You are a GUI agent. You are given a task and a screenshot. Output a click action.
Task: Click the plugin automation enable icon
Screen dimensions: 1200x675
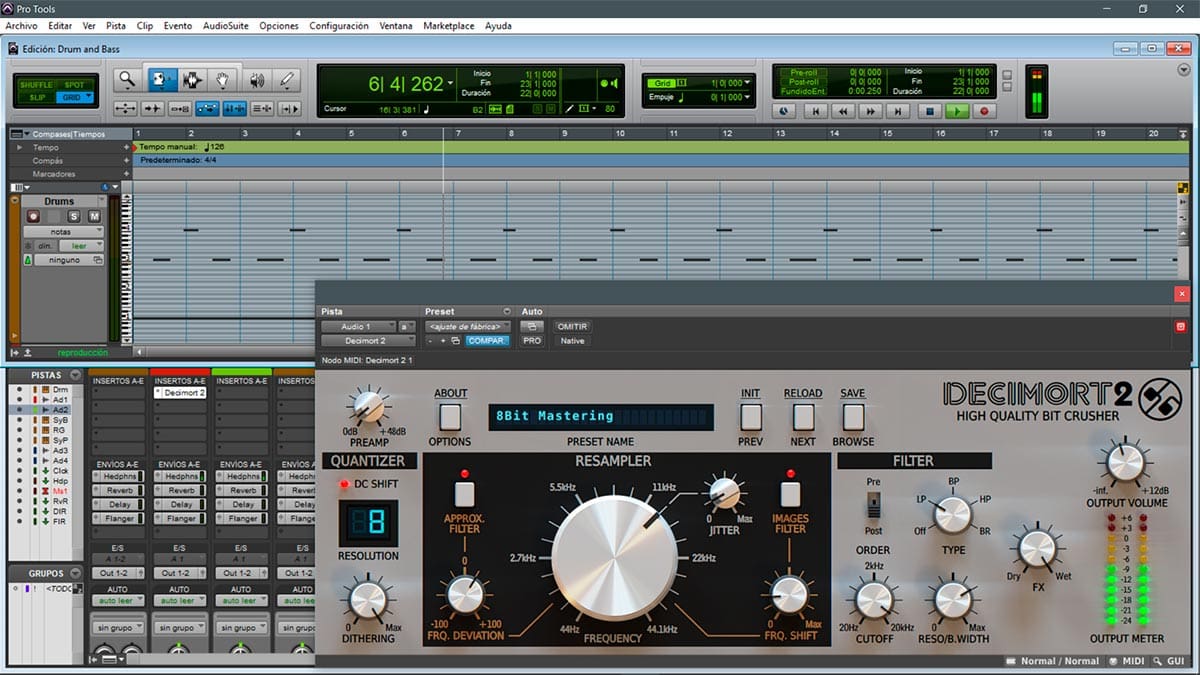pyautogui.click(x=533, y=326)
